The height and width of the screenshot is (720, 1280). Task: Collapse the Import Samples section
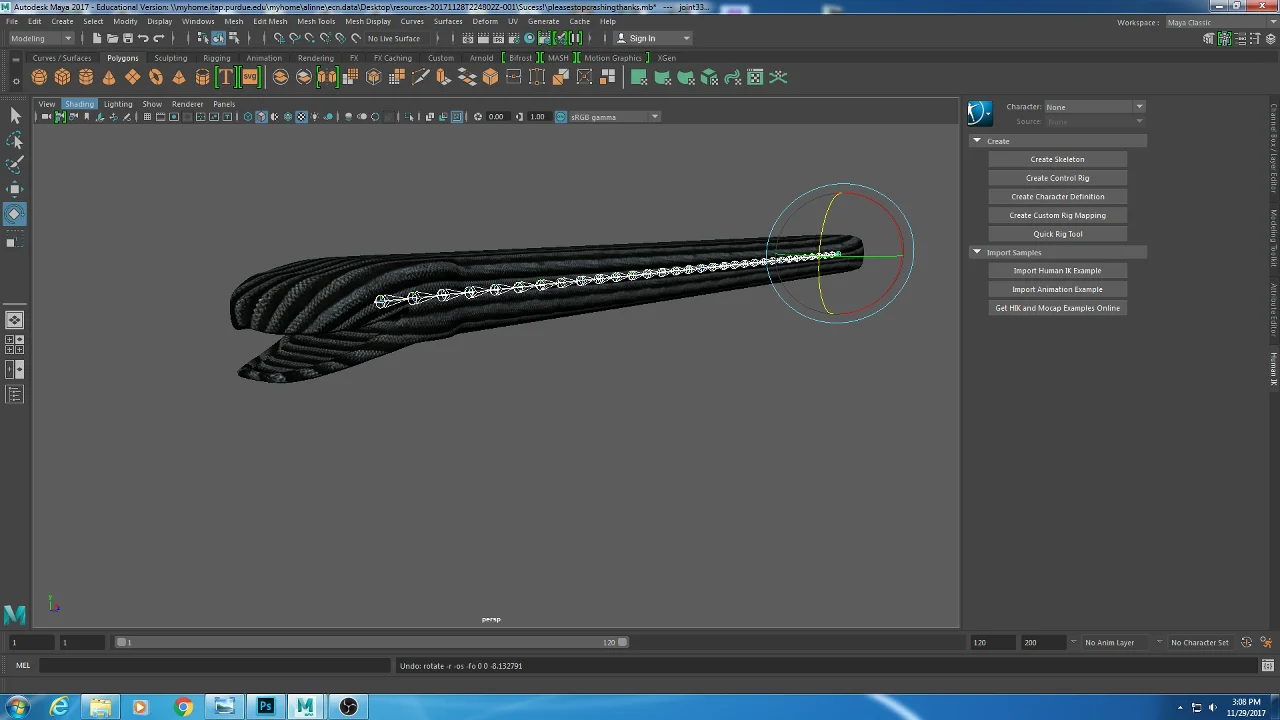pyautogui.click(x=977, y=252)
